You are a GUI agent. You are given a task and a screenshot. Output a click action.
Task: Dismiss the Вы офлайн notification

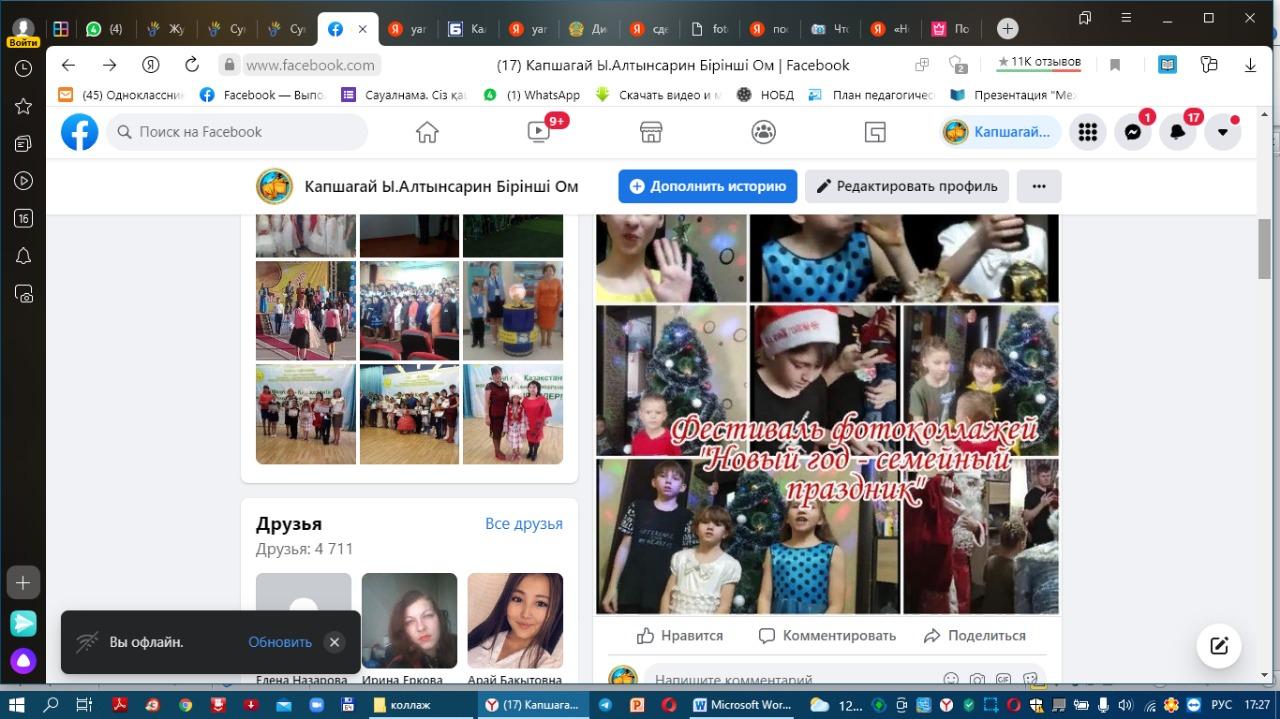coord(334,642)
